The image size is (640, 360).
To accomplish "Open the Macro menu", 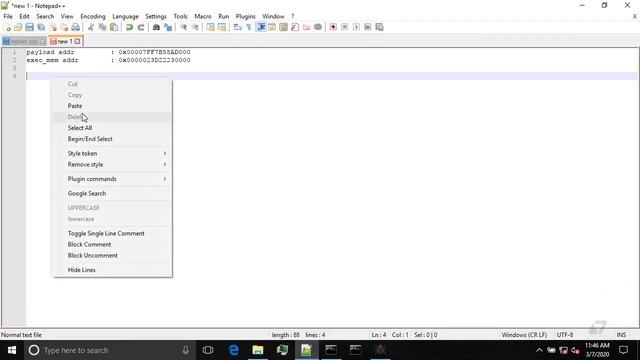I will click(x=202, y=16).
